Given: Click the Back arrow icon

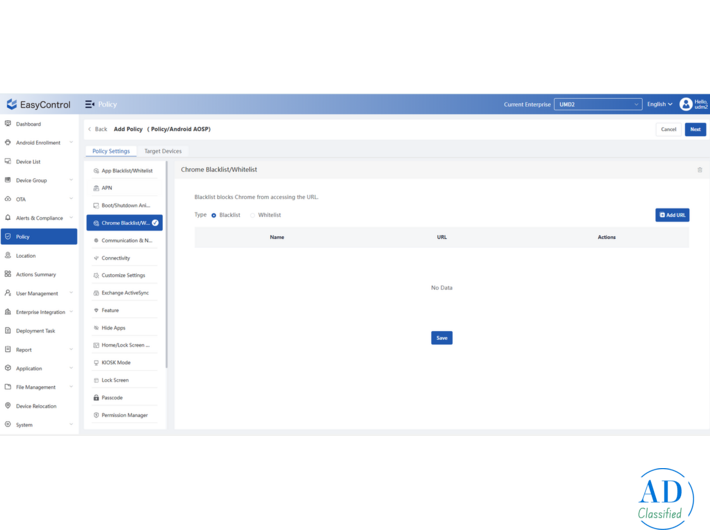Looking at the screenshot, I should pyautogui.click(x=90, y=129).
